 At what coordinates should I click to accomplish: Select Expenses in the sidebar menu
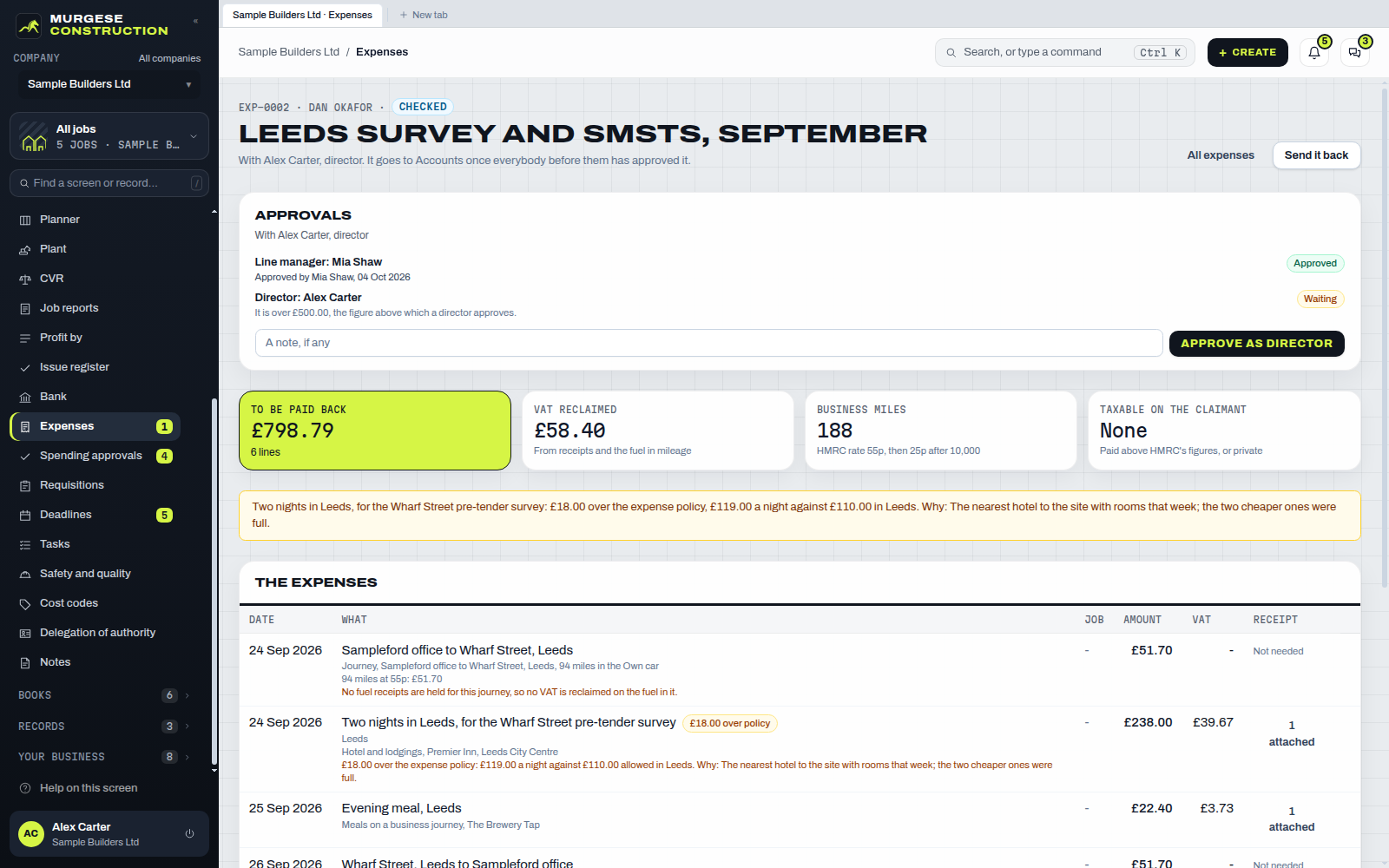click(95, 426)
